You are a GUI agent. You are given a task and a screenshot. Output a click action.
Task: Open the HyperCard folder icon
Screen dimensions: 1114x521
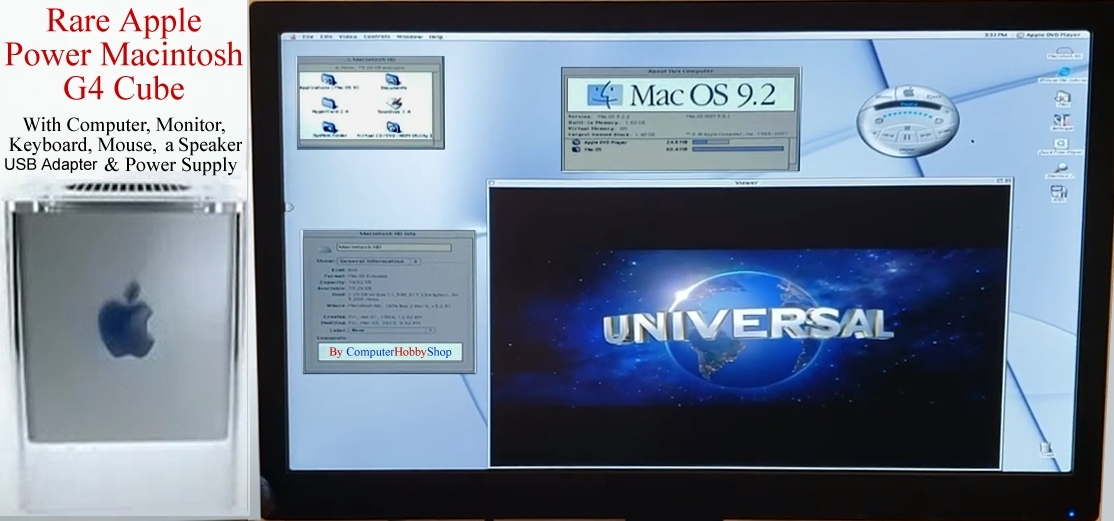pos(327,103)
